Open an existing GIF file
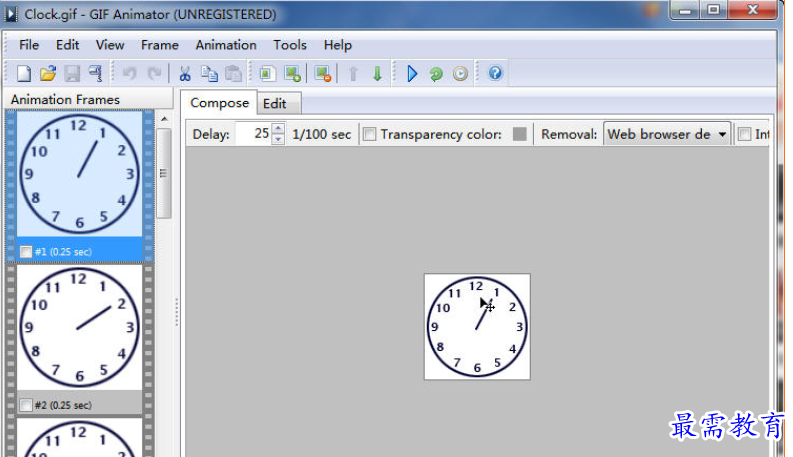This screenshot has width=793, height=457. click(48, 74)
